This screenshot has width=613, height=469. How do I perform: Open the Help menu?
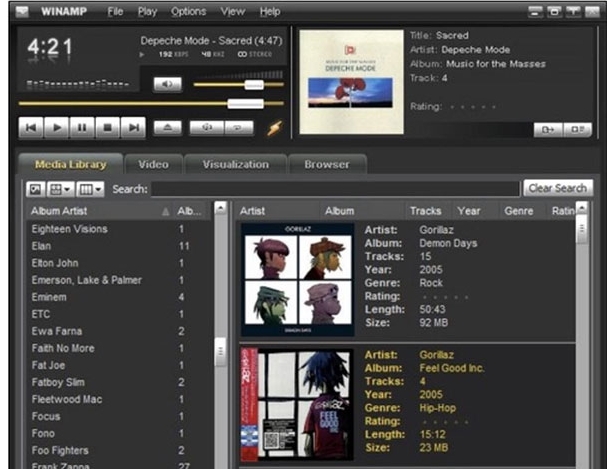point(270,12)
